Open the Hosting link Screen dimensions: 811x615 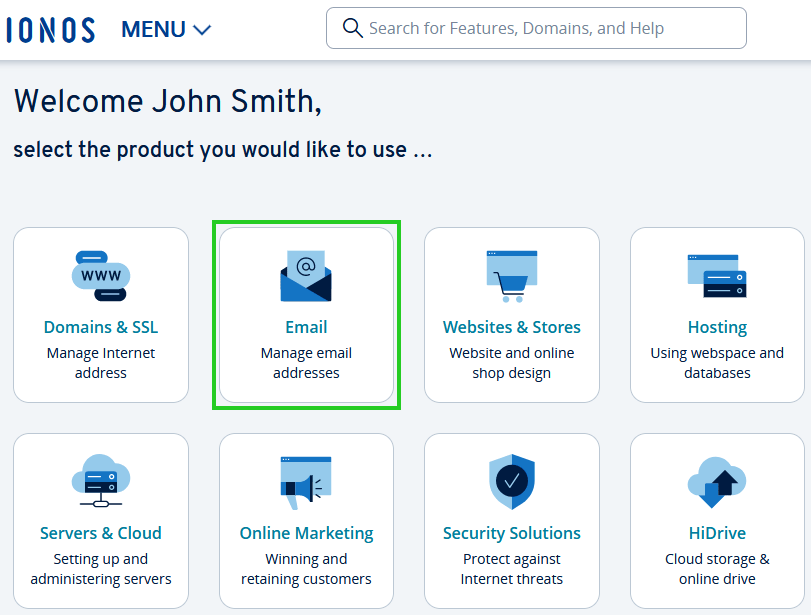click(x=717, y=327)
